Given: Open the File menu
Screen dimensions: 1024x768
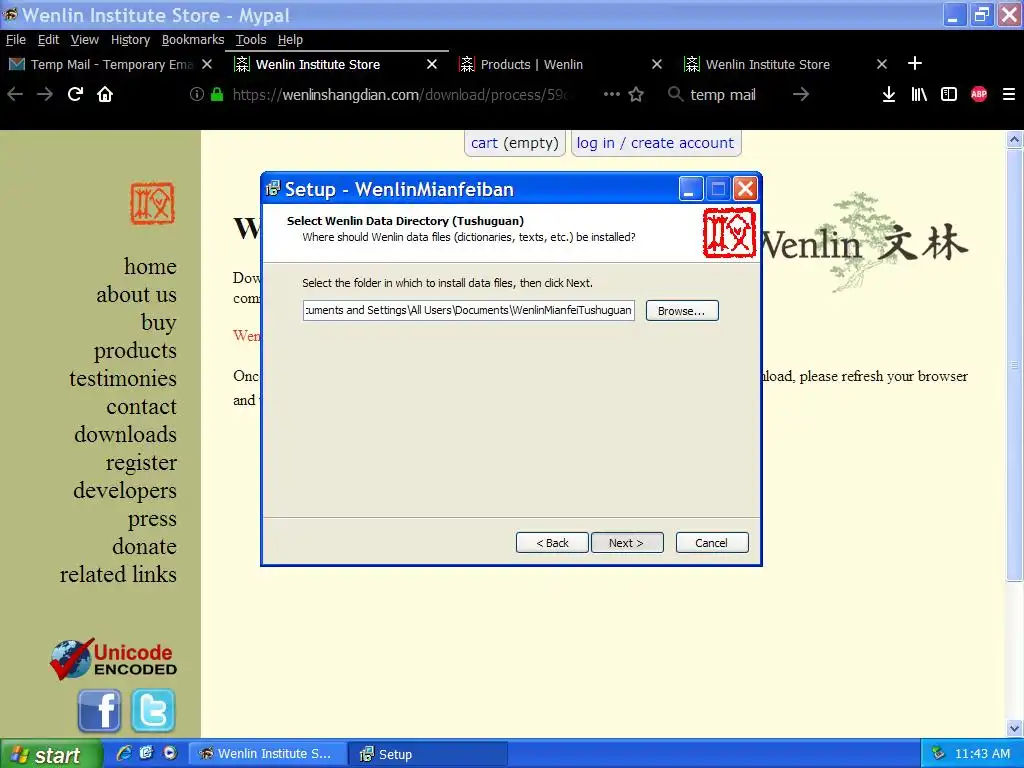Looking at the screenshot, I should point(16,40).
